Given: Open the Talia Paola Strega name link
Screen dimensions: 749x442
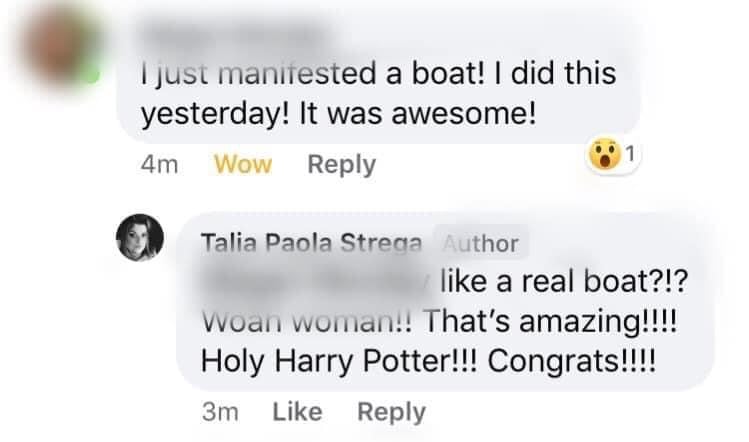Looking at the screenshot, I should (312, 244).
